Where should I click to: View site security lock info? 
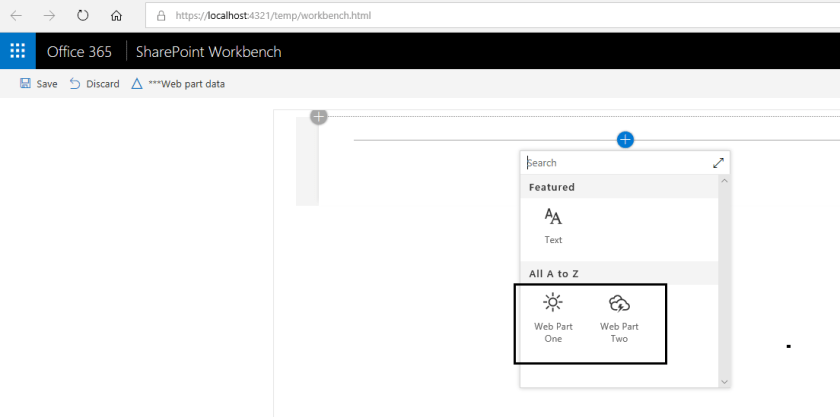pyautogui.click(x=161, y=16)
